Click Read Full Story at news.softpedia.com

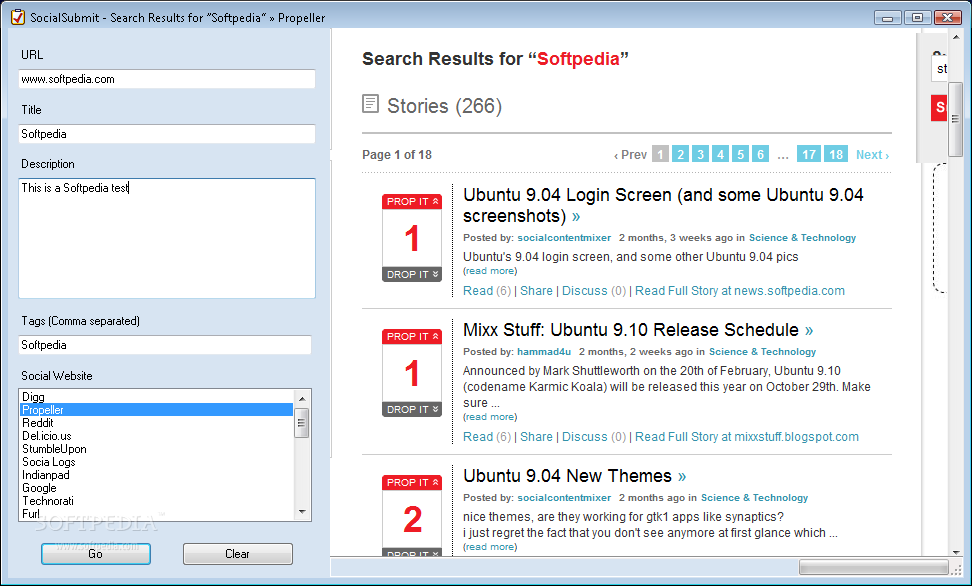point(740,291)
